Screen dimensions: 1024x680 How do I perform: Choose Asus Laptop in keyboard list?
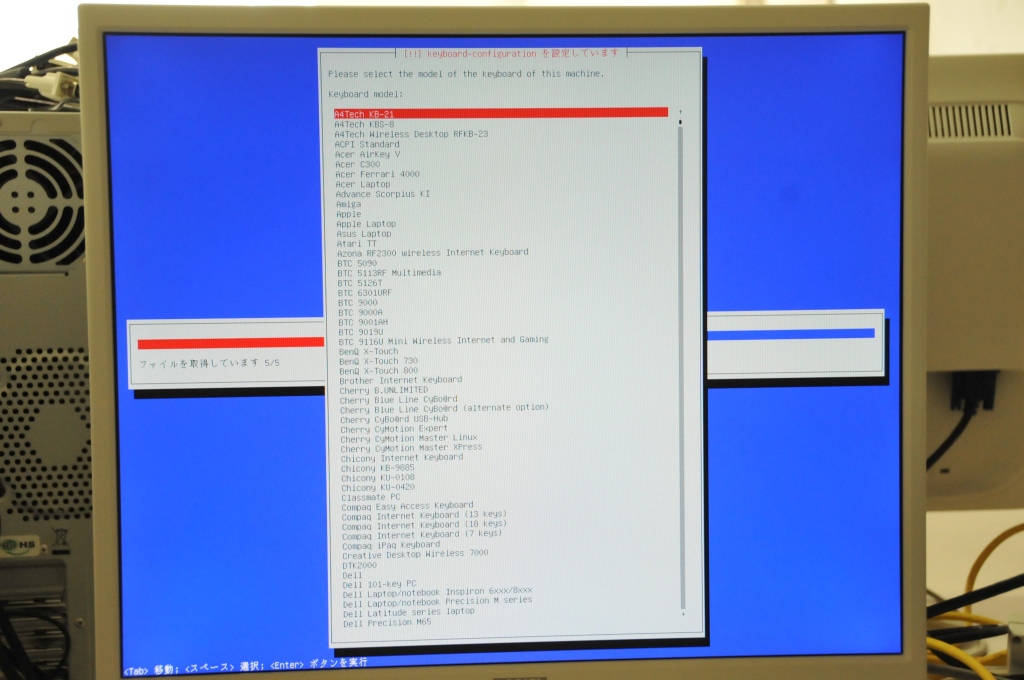tap(364, 234)
